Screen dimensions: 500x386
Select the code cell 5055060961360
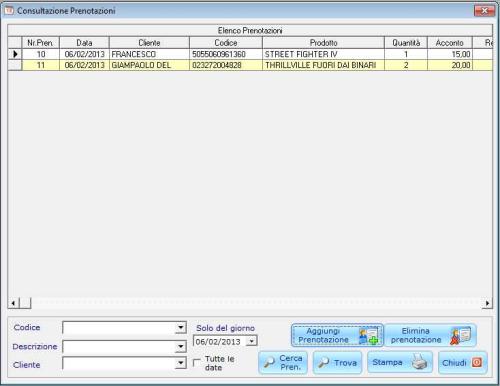[226, 54]
